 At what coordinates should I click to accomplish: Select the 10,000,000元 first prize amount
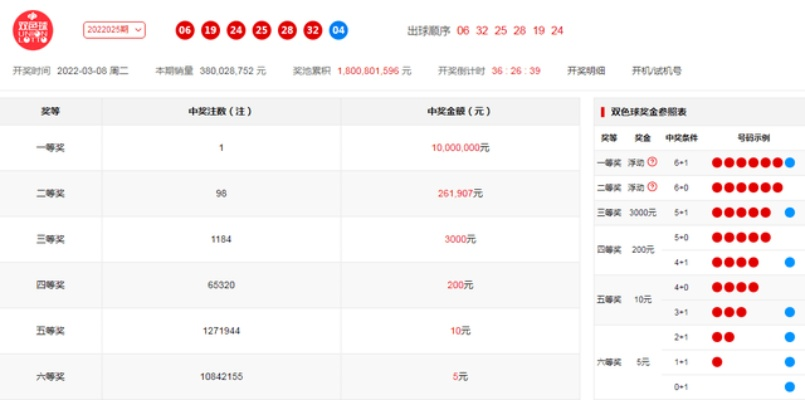[460, 148]
